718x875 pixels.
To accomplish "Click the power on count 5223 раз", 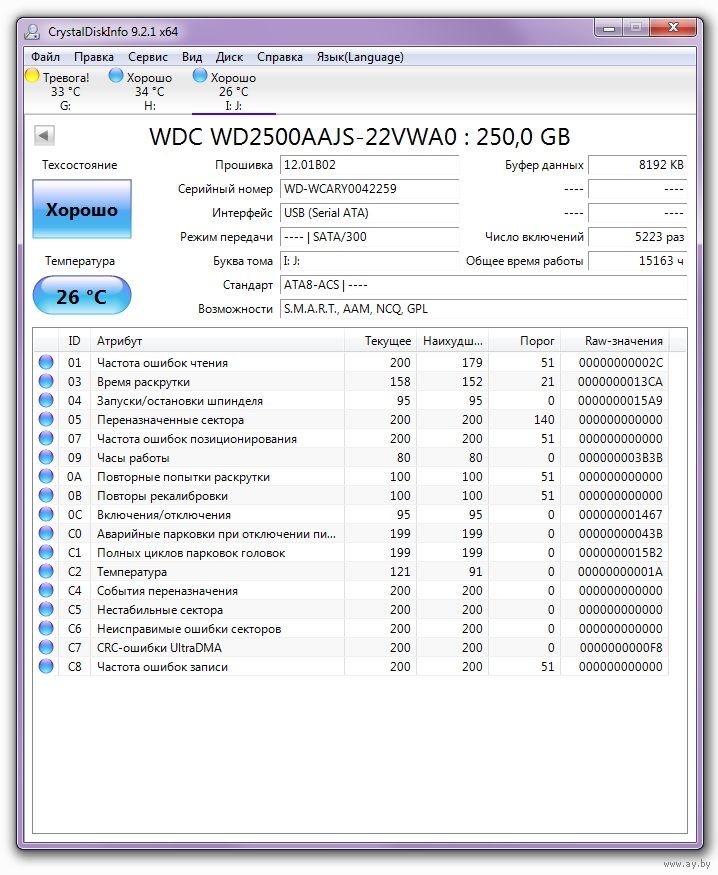I will coord(638,237).
